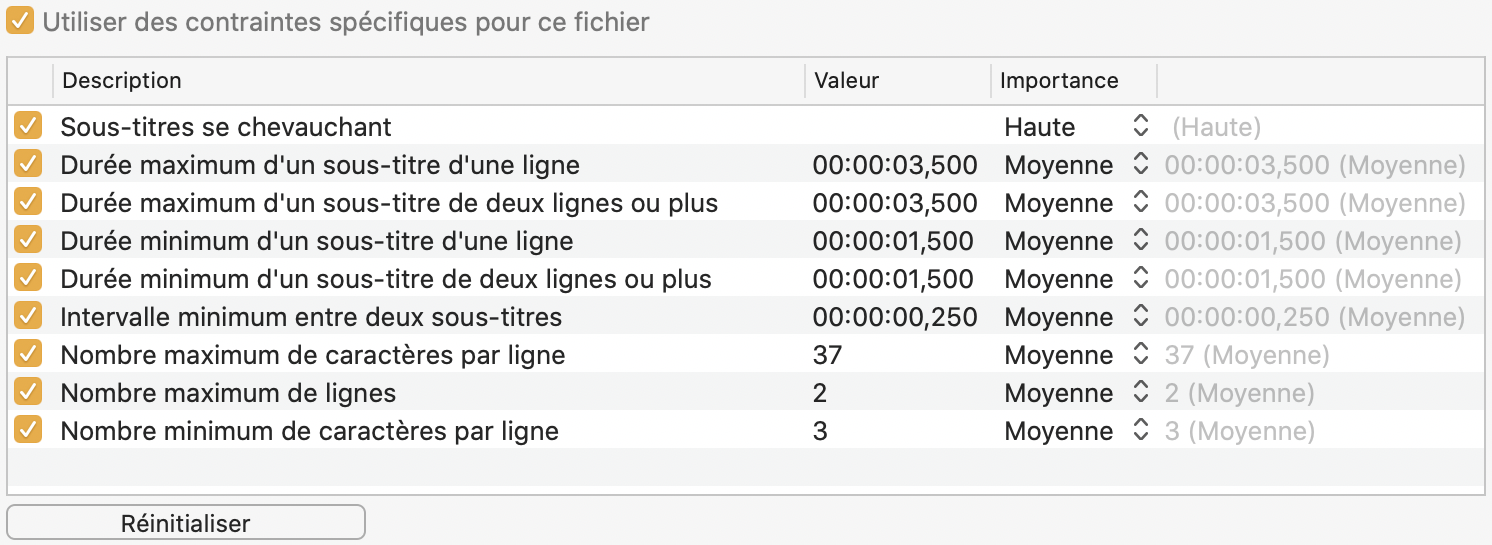
Task: Disable 'Durée maximum d'un sous-titre d'une ligne' constraint
Action: 28,165
